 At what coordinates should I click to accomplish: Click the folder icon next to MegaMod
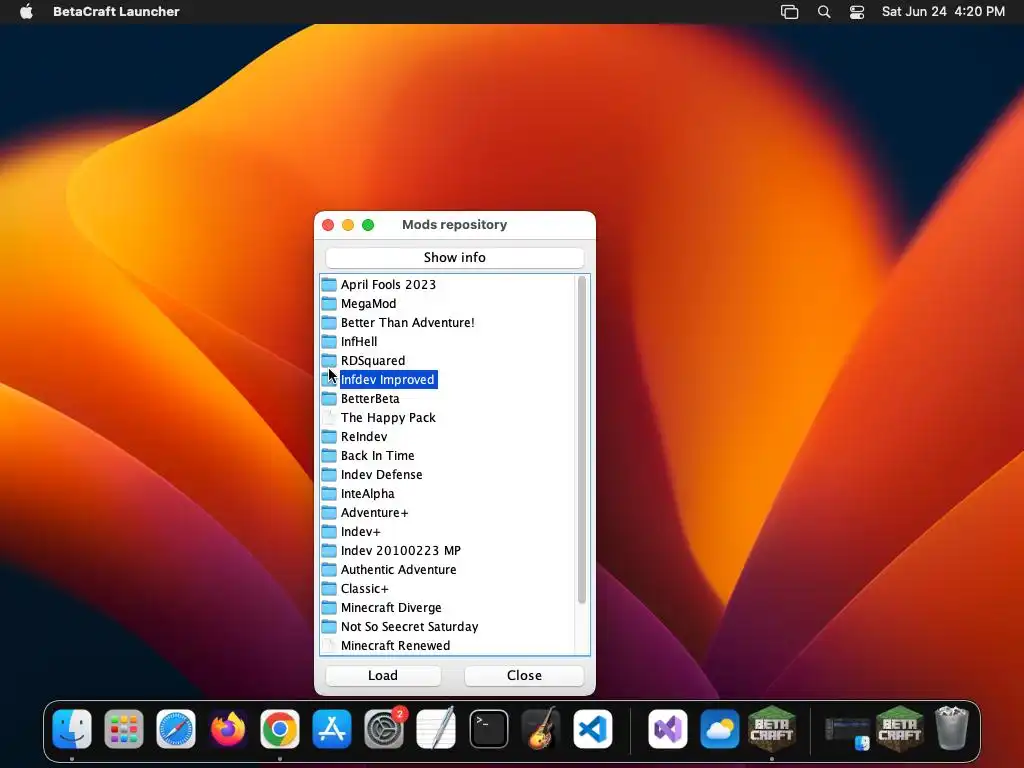click(x=329, y=304)
